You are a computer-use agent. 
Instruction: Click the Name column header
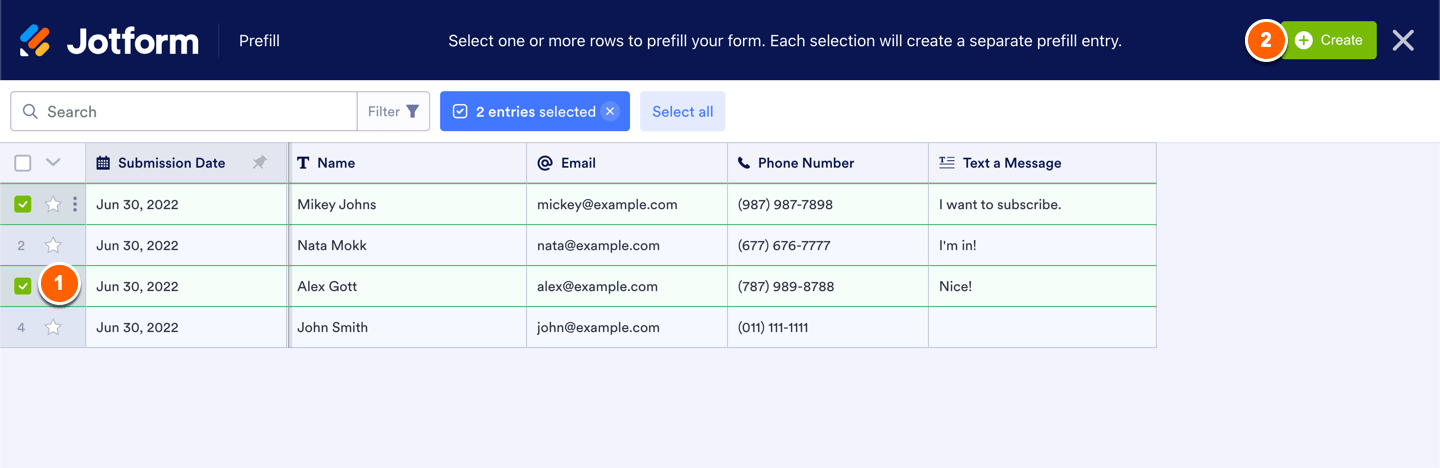[336, 163]
